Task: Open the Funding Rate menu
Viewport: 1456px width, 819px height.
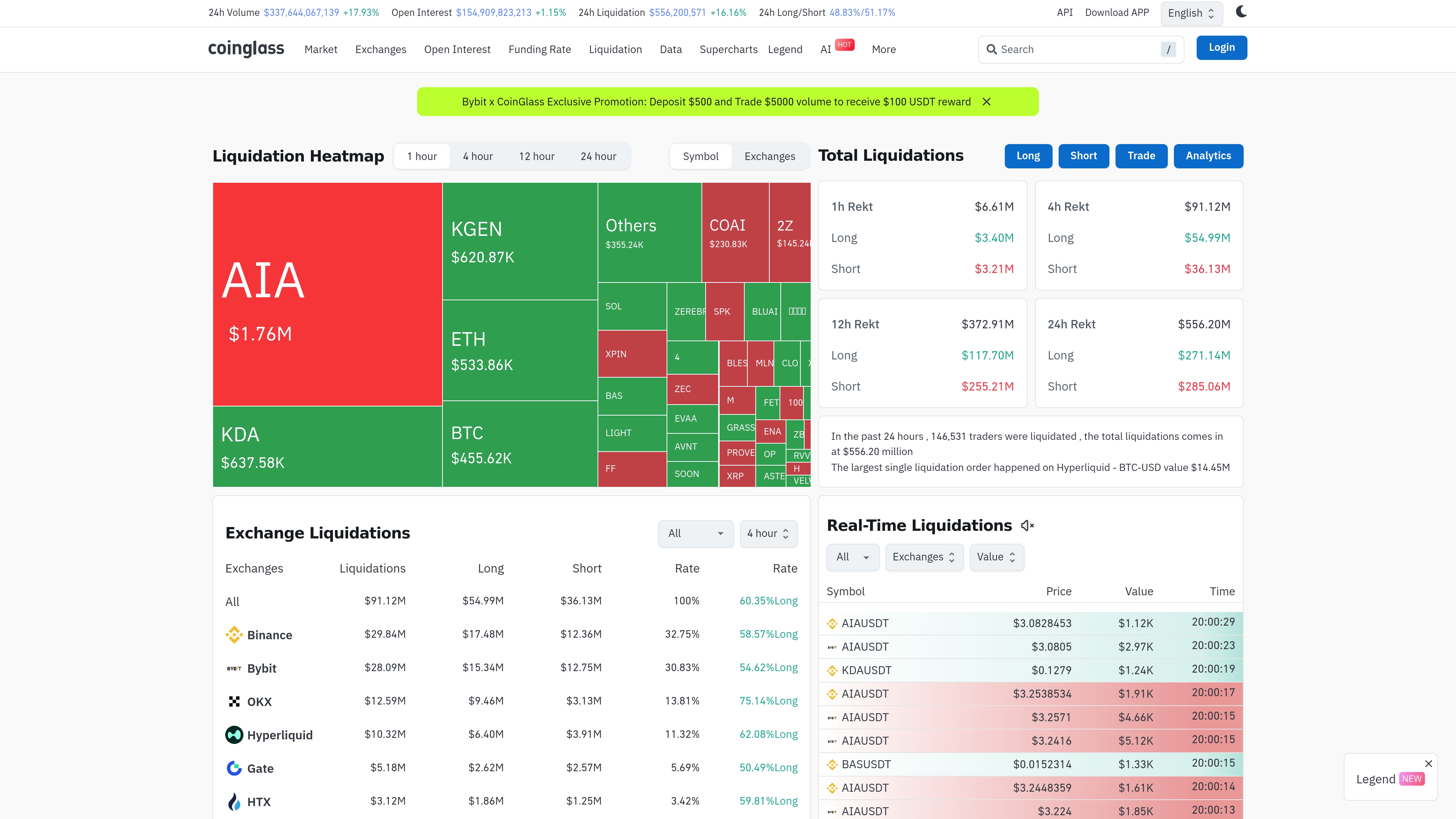Action: click(539, 49)
